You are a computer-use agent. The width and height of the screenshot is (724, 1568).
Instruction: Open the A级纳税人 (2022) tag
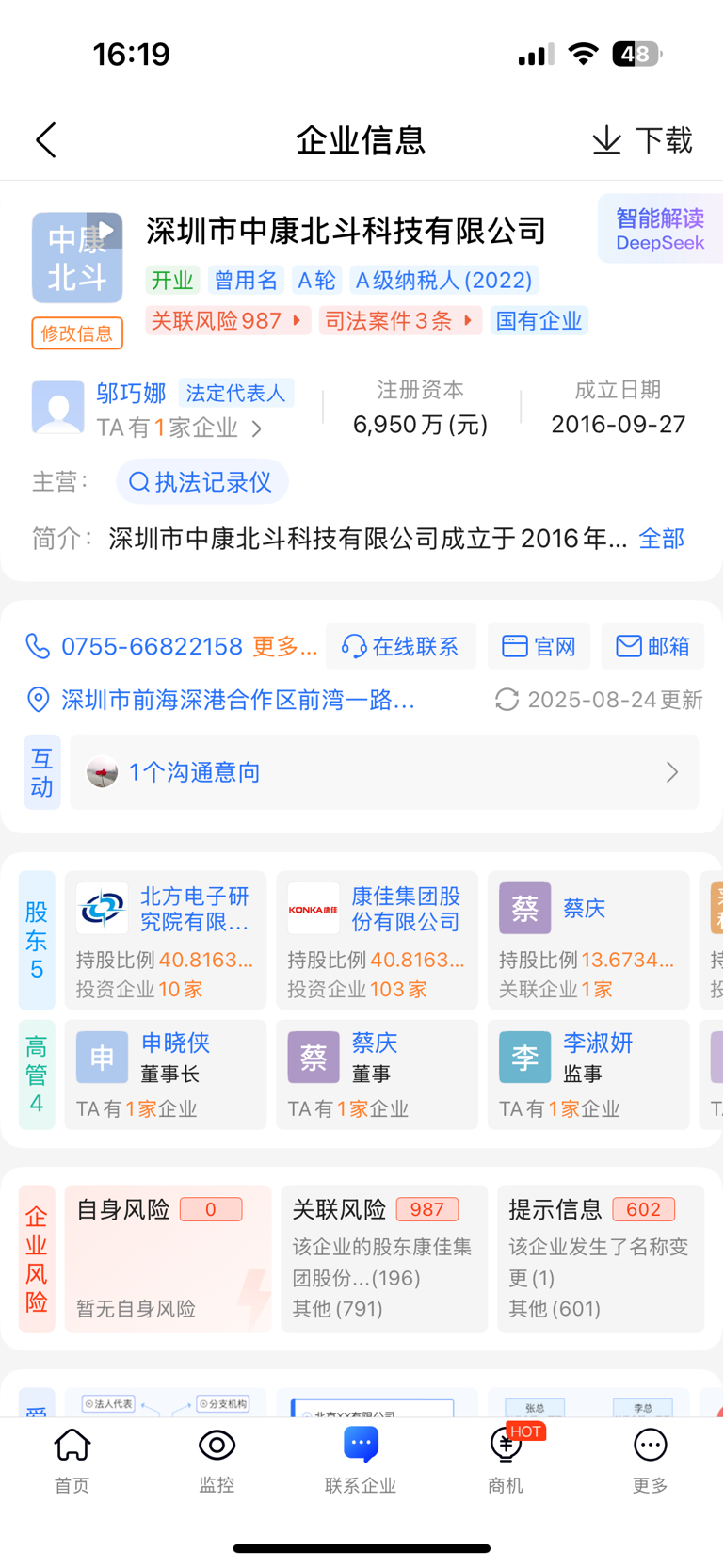coord(443,281)
